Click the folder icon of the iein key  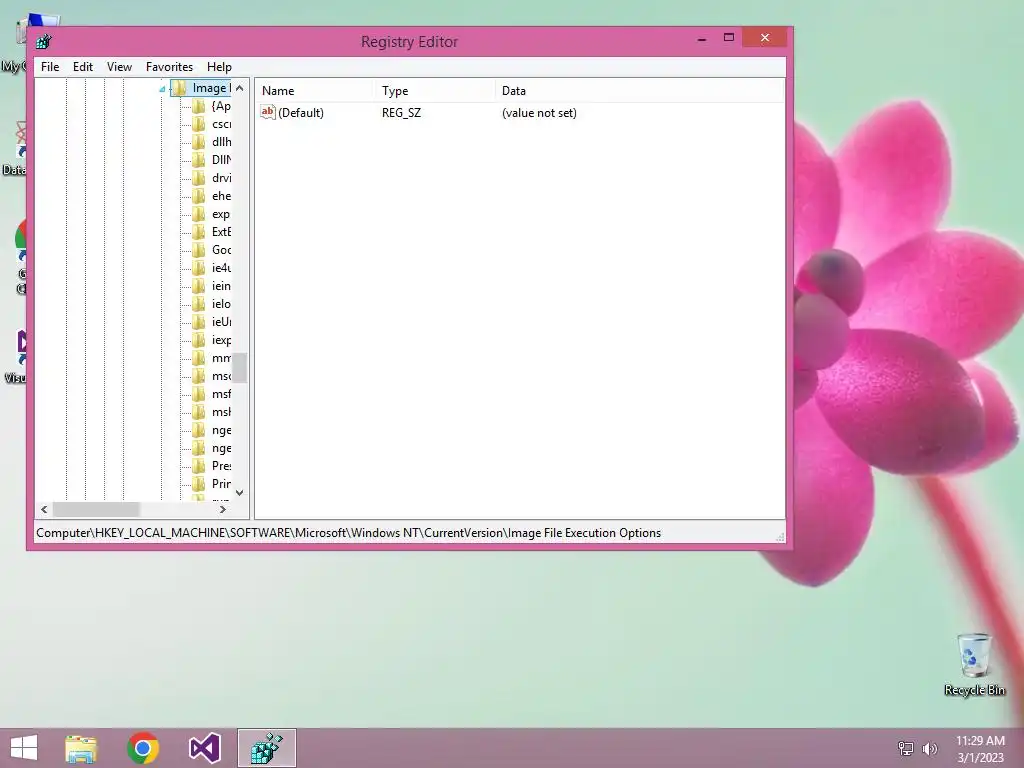pyautogui.click(x=199, y=286)
